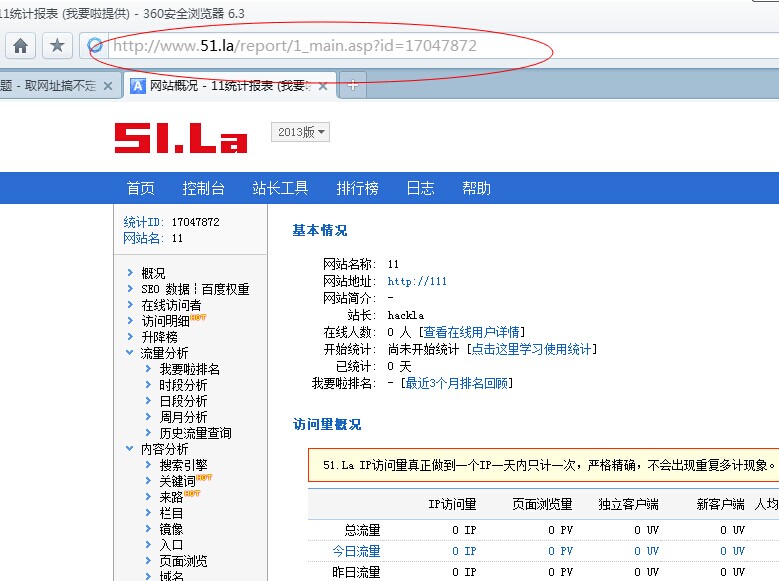Screen dimensions: 779x581
Task: Click the 页面浏览量 column header
Action: coord(543,504)
